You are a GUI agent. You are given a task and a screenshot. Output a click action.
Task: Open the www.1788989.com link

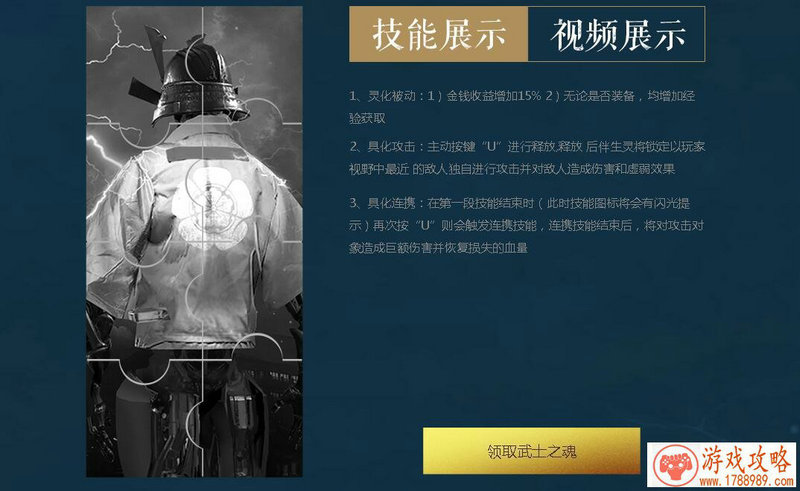[x=746, y=481]
